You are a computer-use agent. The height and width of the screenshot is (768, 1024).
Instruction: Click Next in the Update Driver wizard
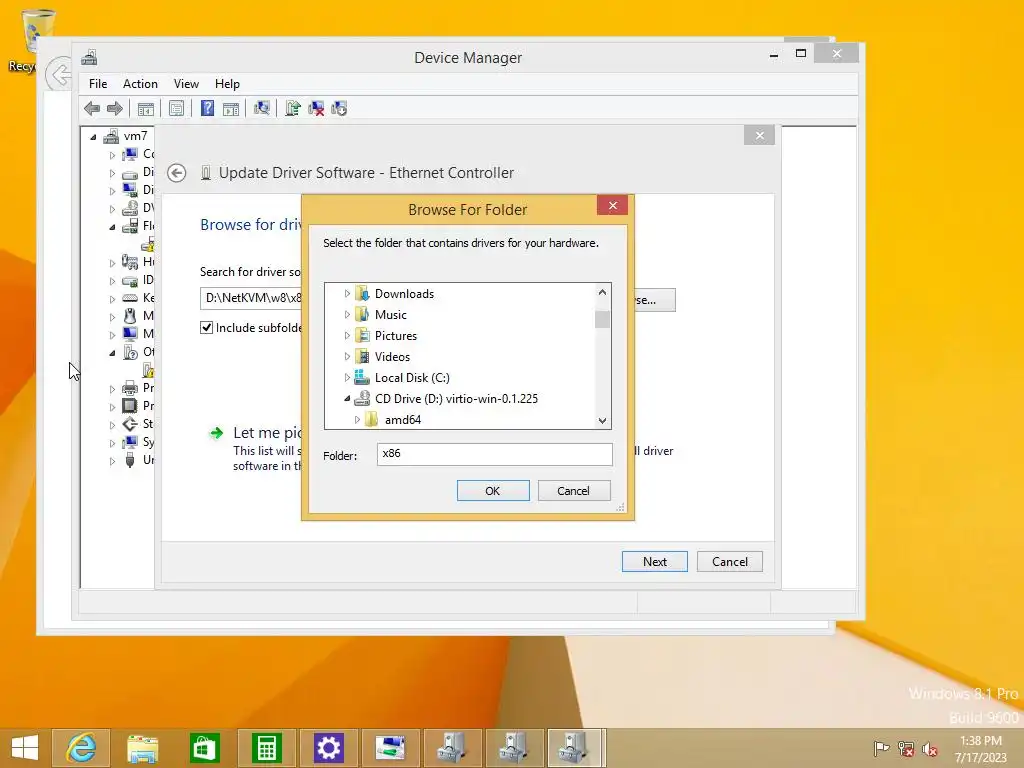coord(654,562)
